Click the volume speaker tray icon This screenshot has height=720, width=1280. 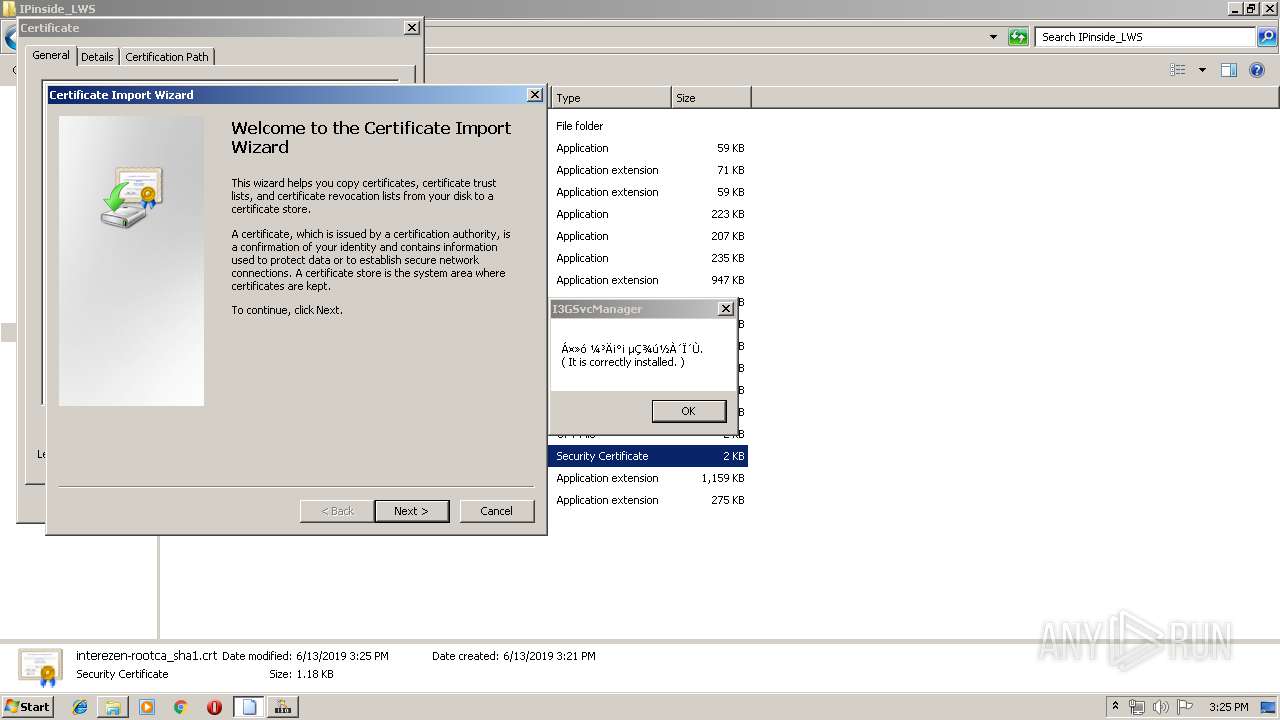click(1161, 707)
